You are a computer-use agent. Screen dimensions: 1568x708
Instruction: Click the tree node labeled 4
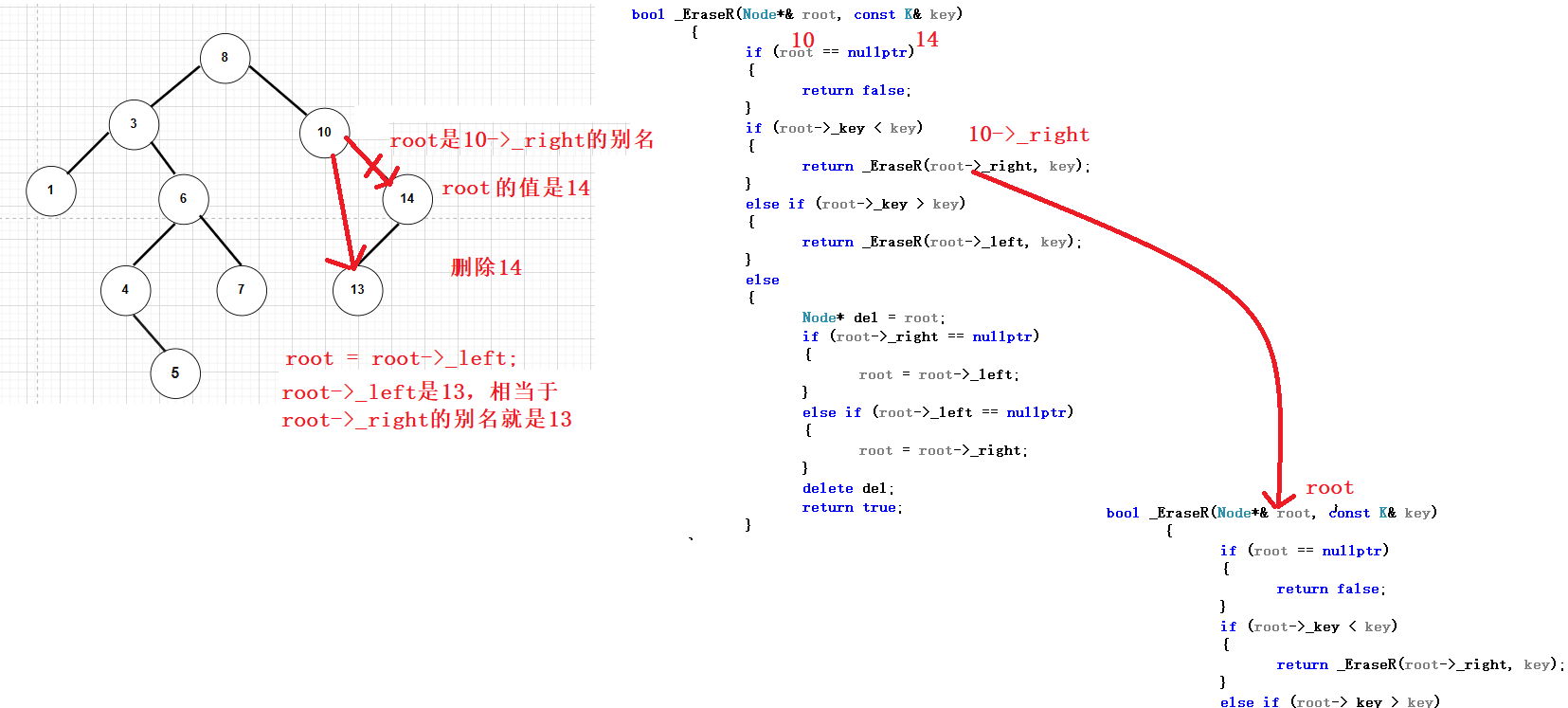pyautogui.click(x=126, y=290)
